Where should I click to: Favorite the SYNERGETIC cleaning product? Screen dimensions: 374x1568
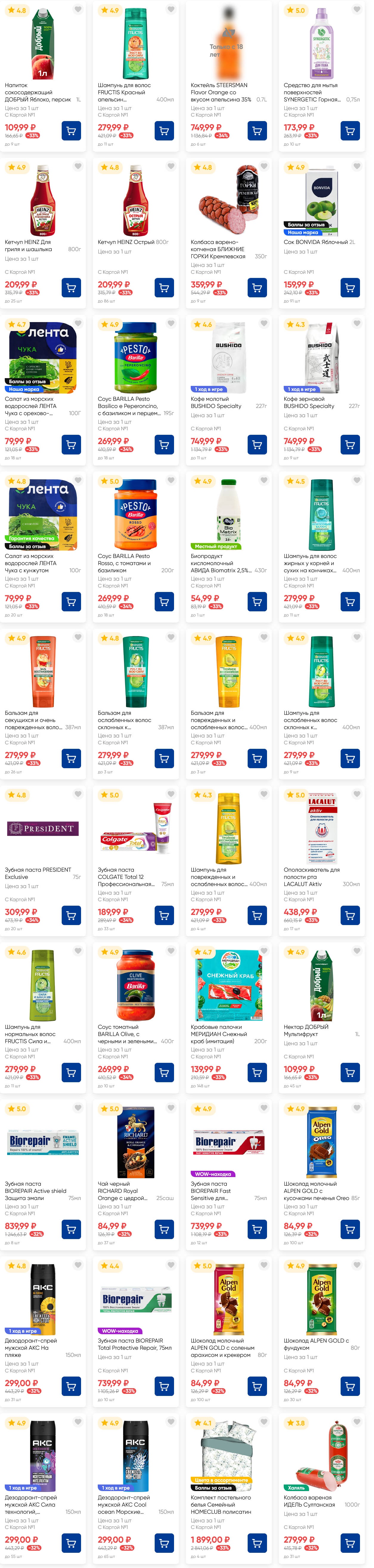357,10
